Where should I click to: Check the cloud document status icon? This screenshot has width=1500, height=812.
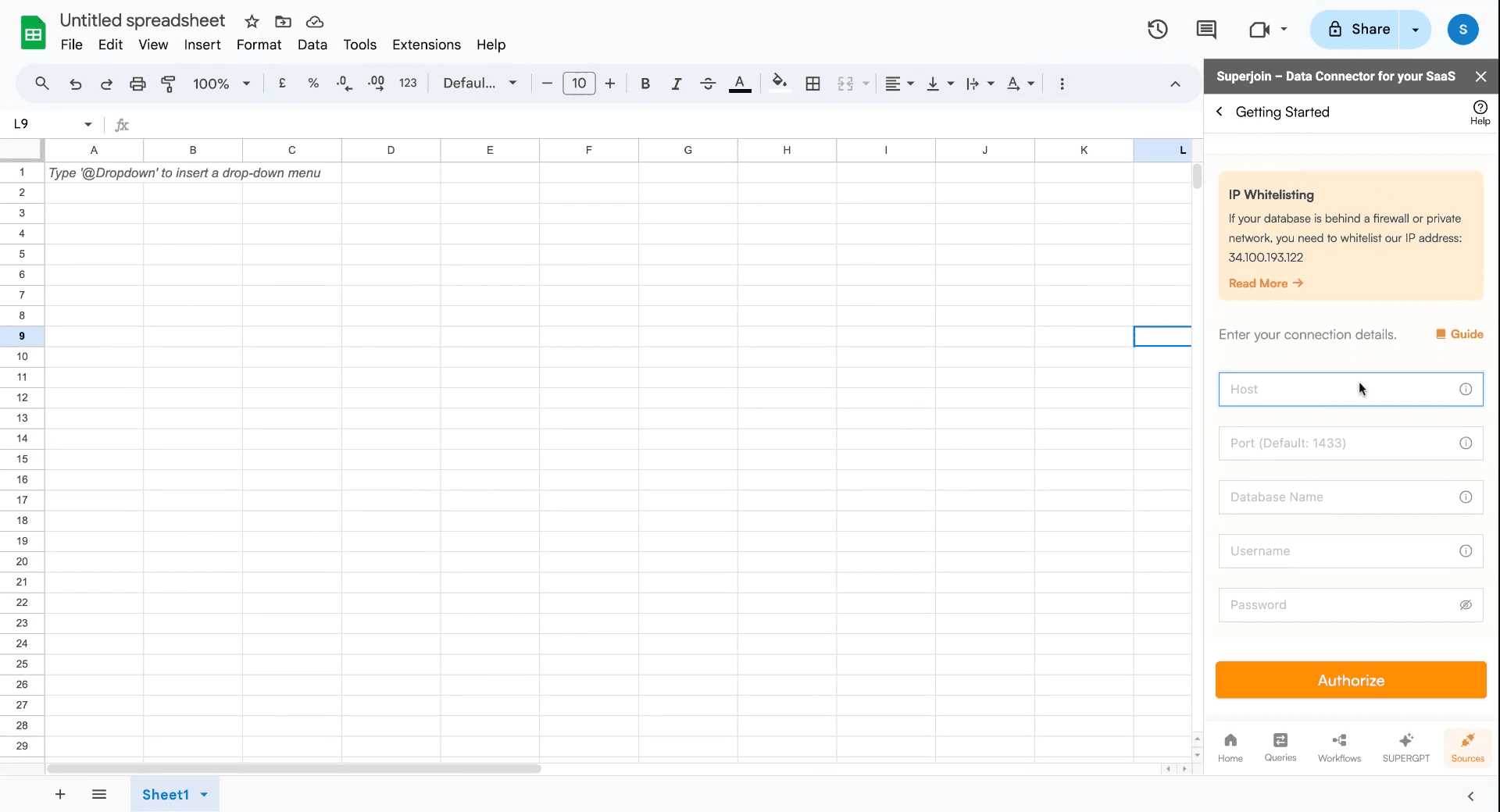pyautogui.click(x=314, y=22)
